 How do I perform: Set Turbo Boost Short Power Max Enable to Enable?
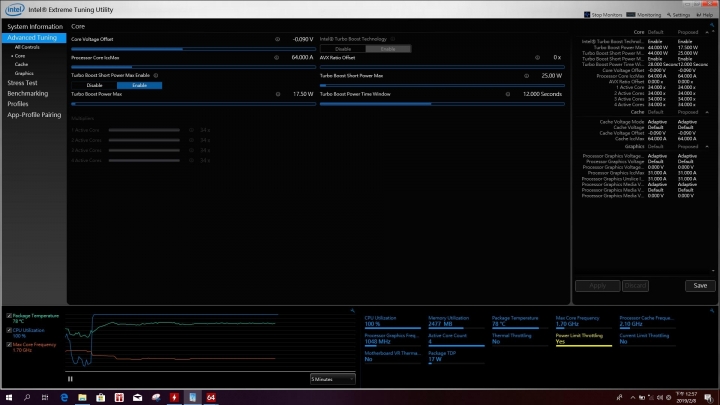pyautogui.click(x=139, y=85)
